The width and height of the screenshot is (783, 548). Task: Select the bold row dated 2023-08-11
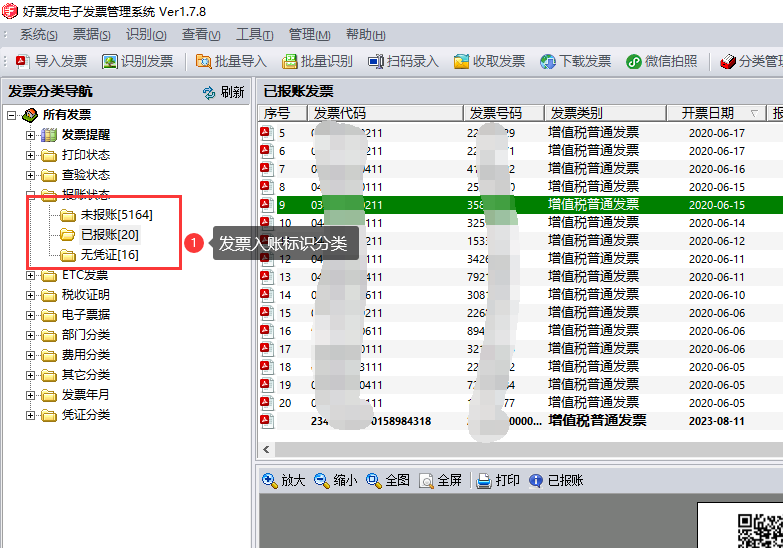[521, 421]
